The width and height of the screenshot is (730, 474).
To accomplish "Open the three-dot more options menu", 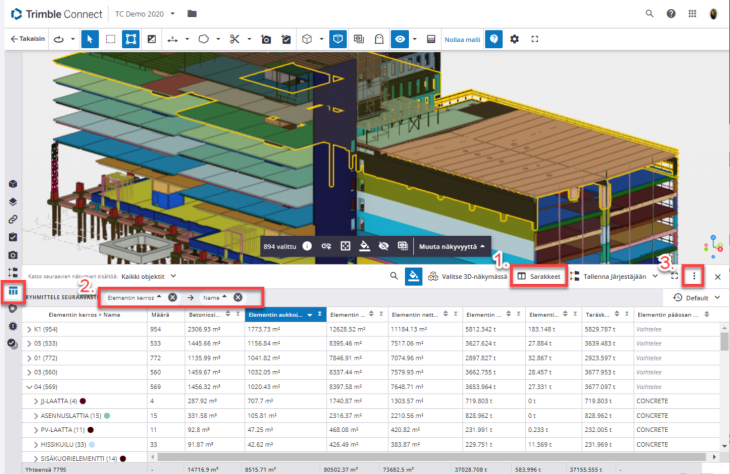I will [x=695, y=276].
